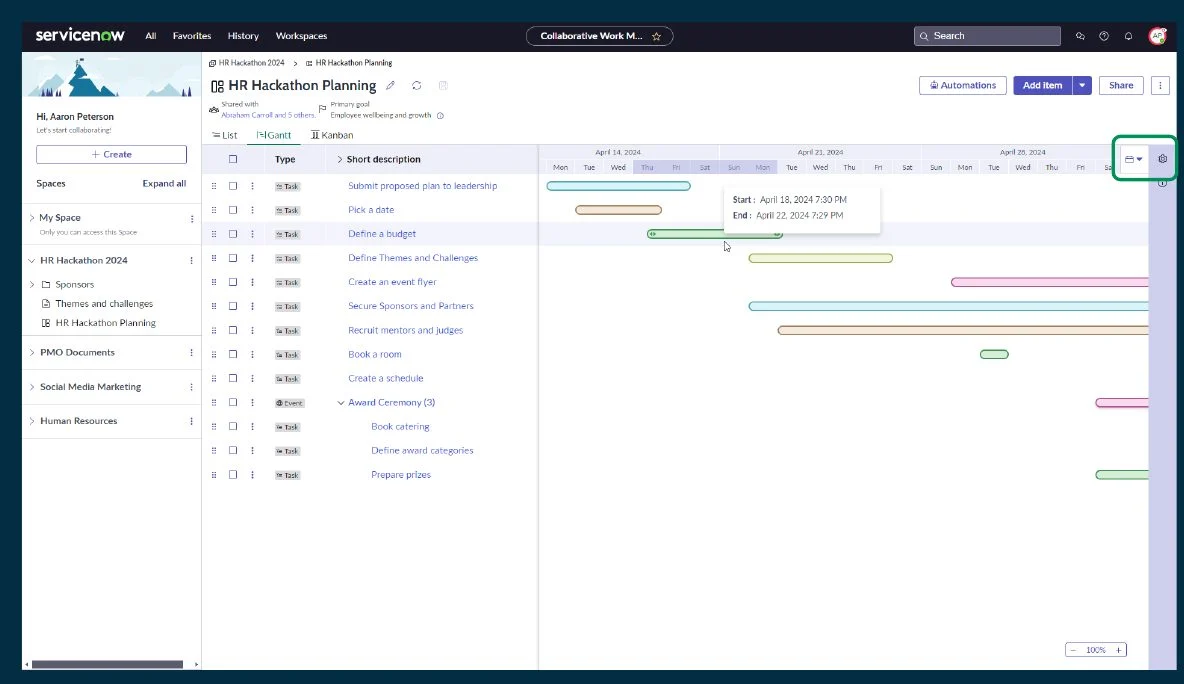Open Gantt settings gear icon

[1163, 159]
